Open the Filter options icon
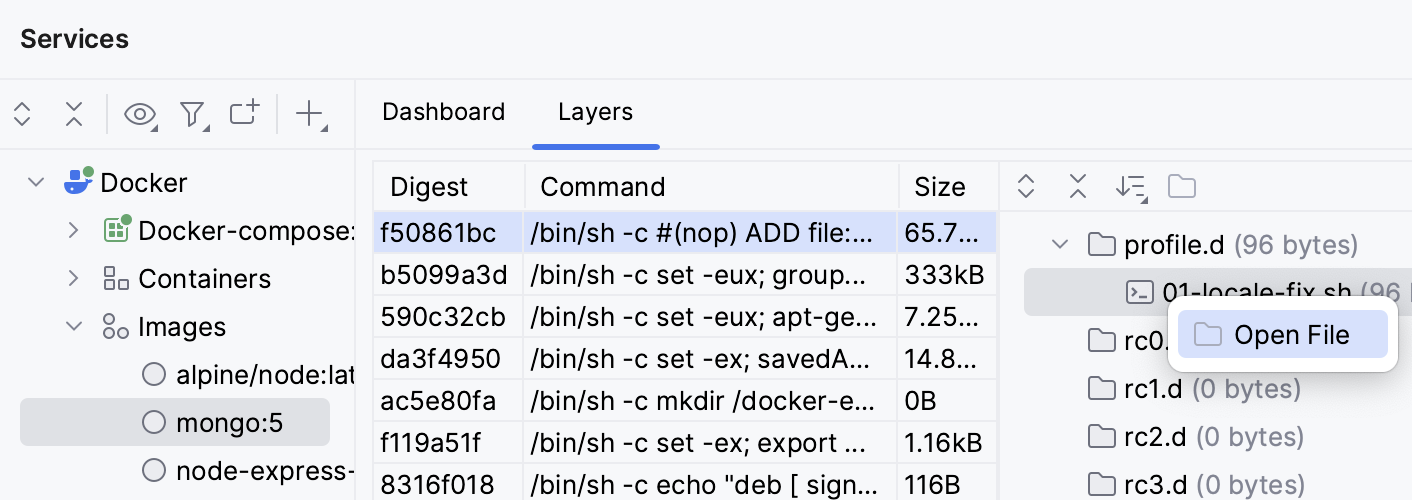The height and width of the screenshot is (500, 1412). pos(192,114)
